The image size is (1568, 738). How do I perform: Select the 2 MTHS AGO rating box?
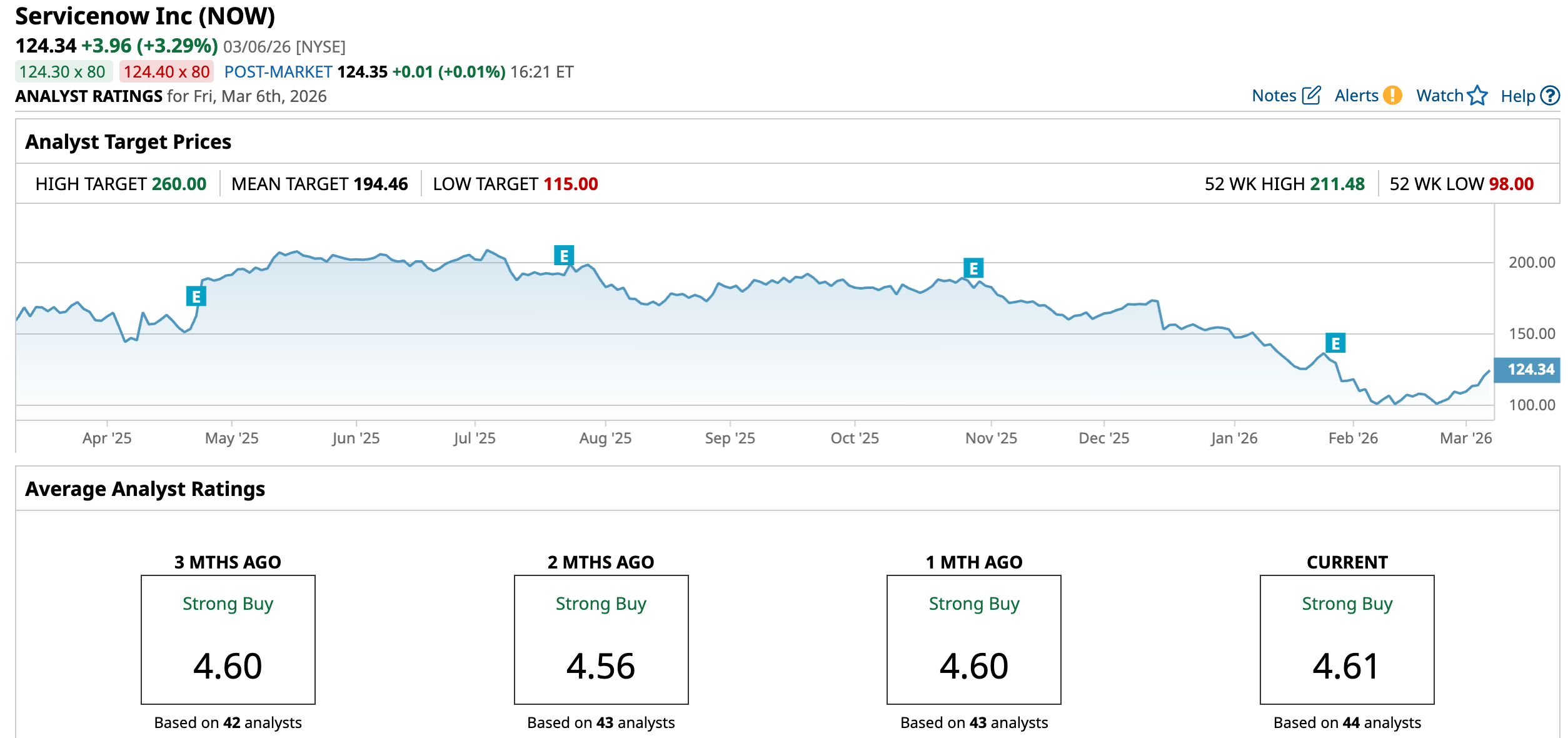(601, 639)
